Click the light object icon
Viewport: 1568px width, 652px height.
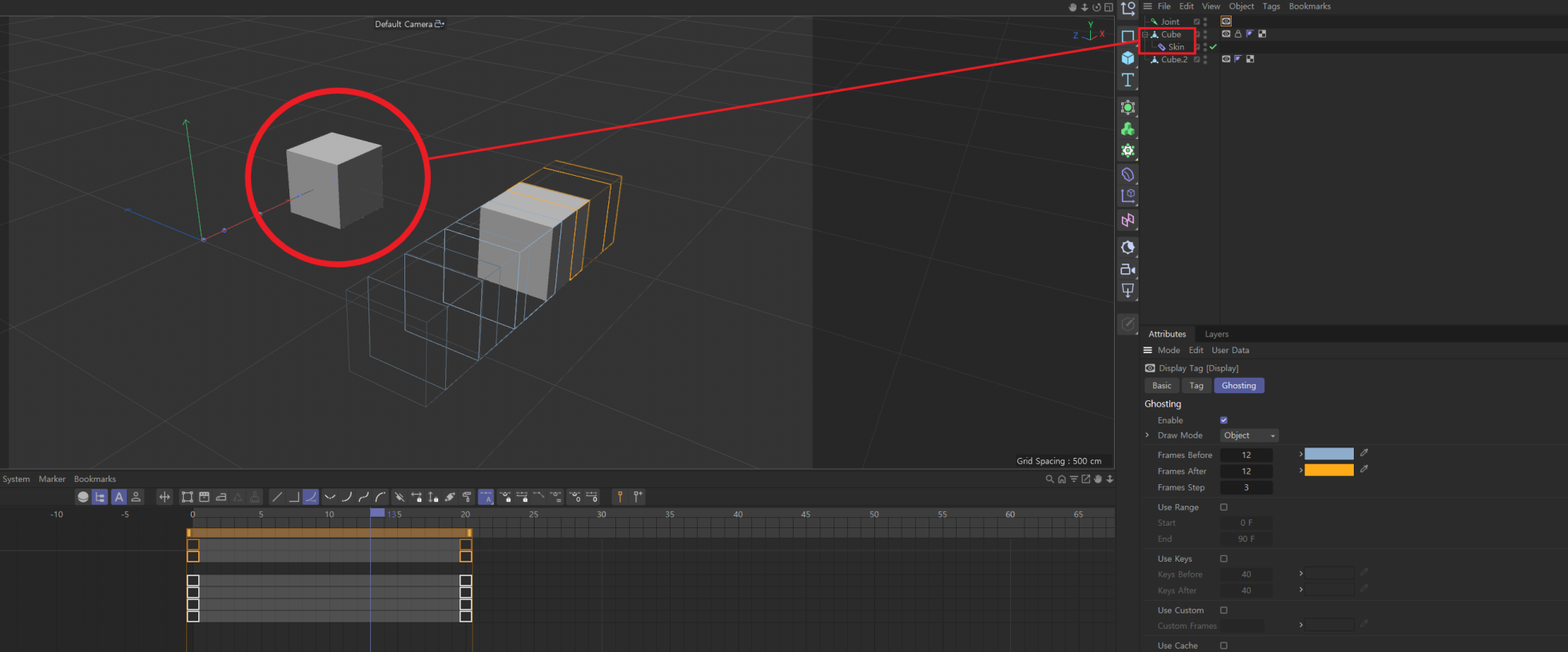pyautogui.click(x=1128, y=290)
